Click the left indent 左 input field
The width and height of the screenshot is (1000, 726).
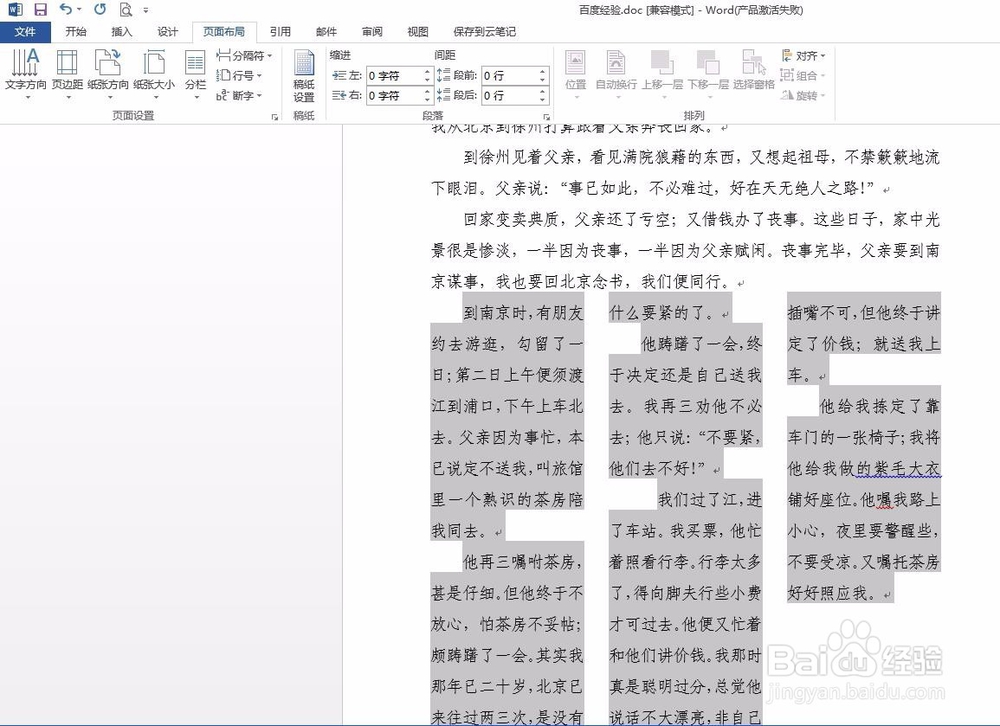coord(394,75)
